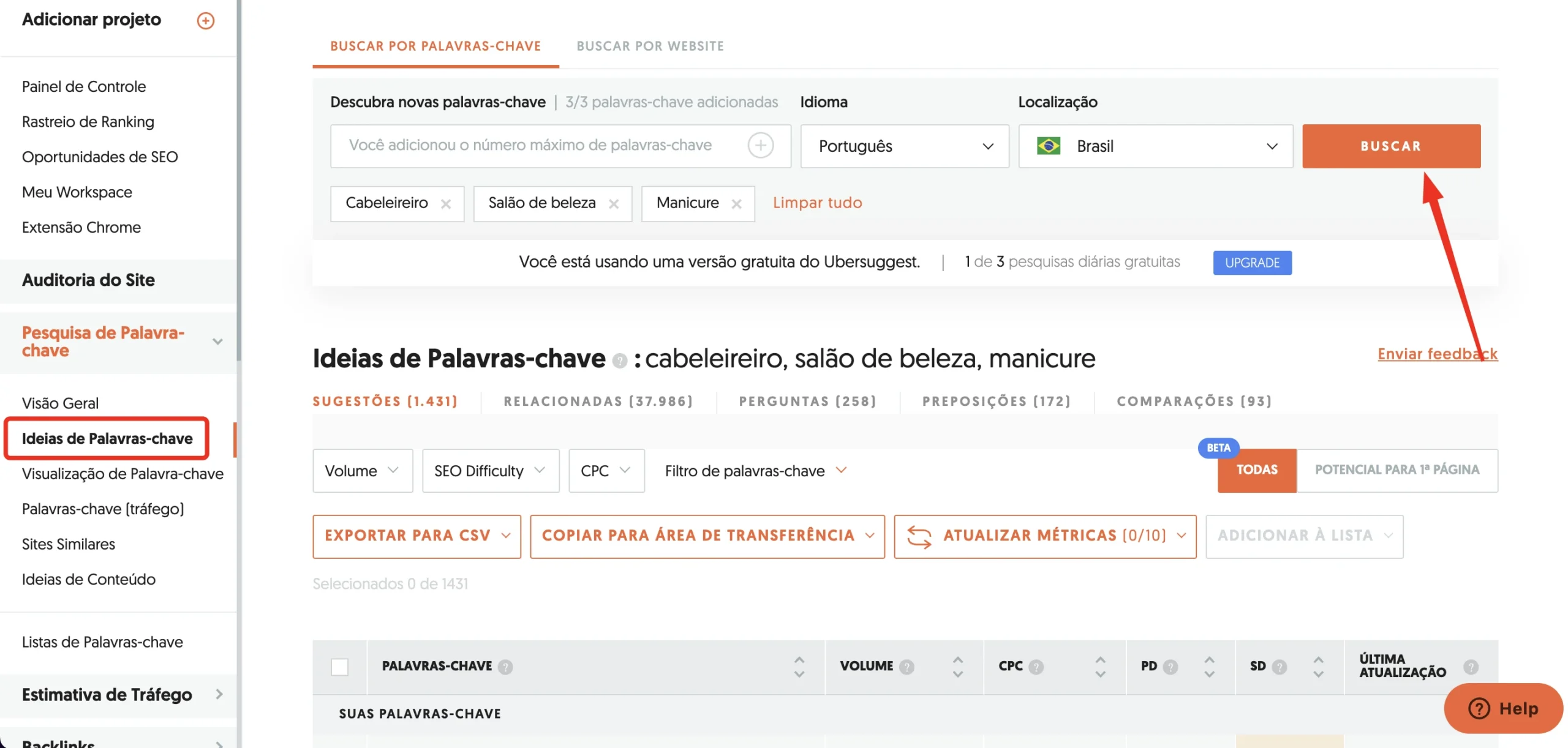Open the Localização Brasil dropdown
The width and height of the screenshot is (1568, 748).
[1155, 146]
